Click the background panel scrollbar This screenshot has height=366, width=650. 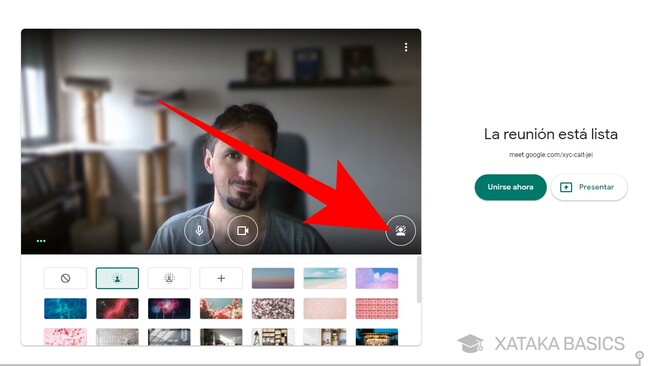419,280
